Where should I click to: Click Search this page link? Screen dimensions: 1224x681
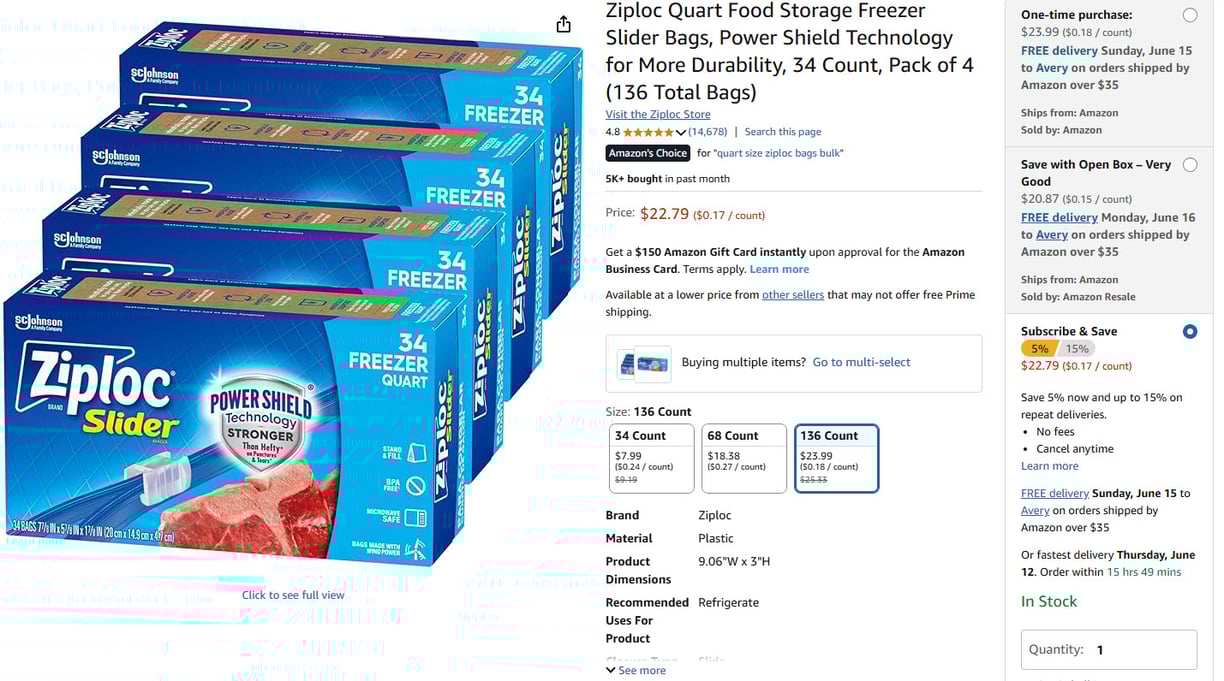tap(783, 132)
